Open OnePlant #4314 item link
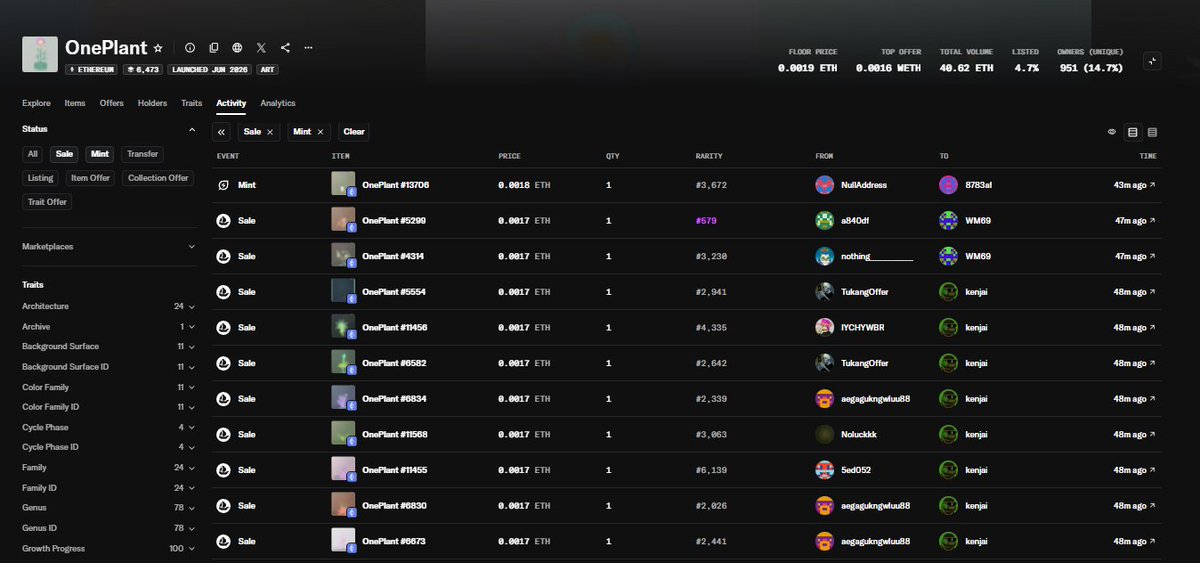Screen dimensions: 1200x563 395,256
